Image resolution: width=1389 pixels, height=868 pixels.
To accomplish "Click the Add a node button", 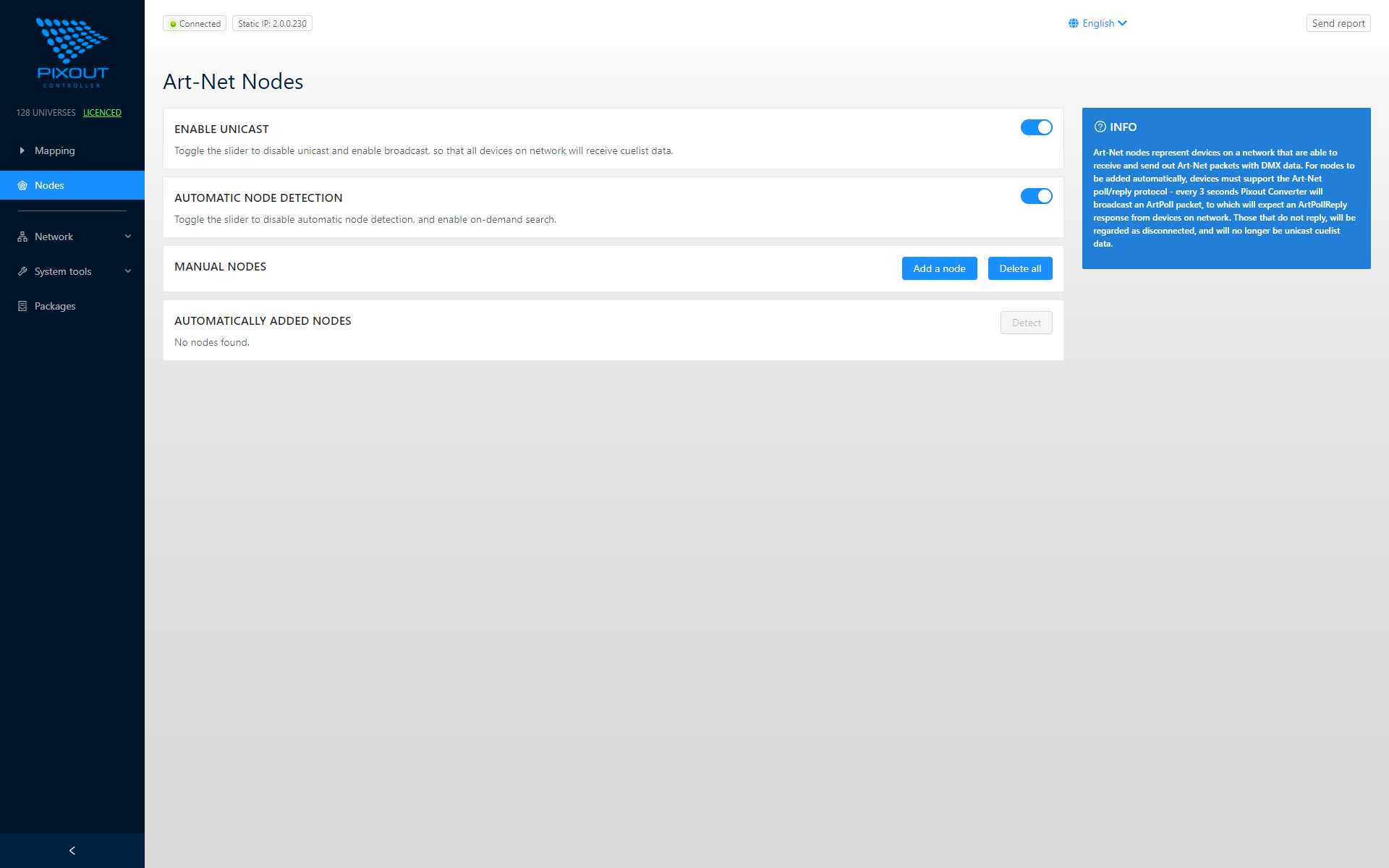I will 939,268.
